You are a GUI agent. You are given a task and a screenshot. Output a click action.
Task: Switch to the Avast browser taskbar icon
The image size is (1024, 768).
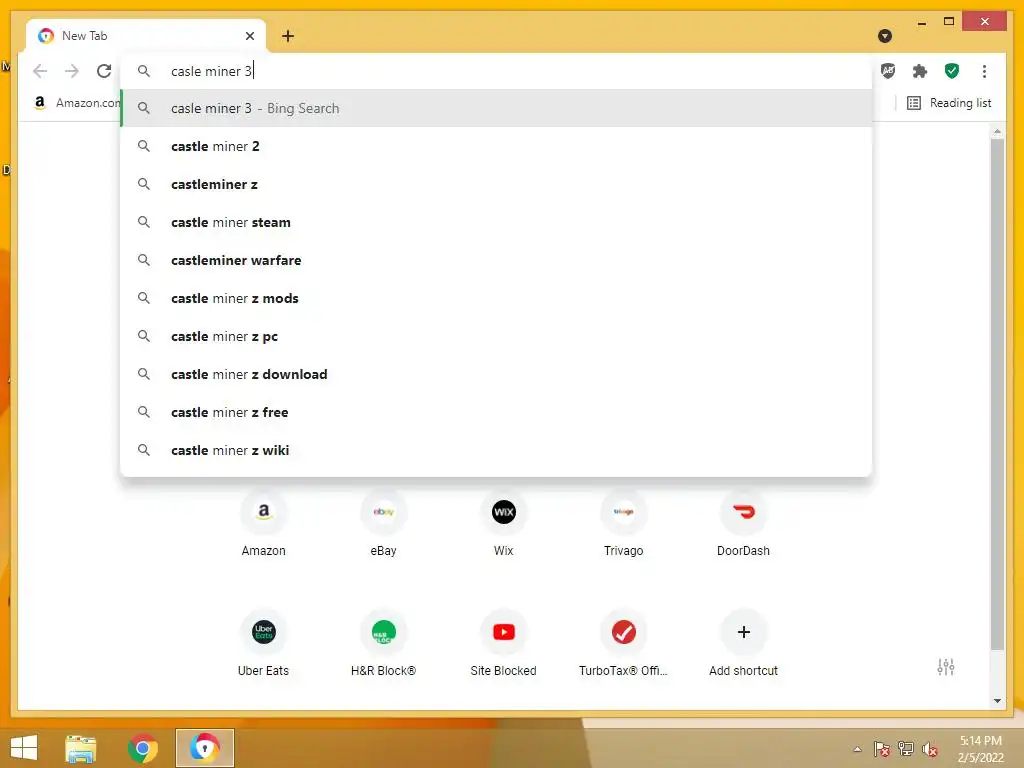pos(204,748)
